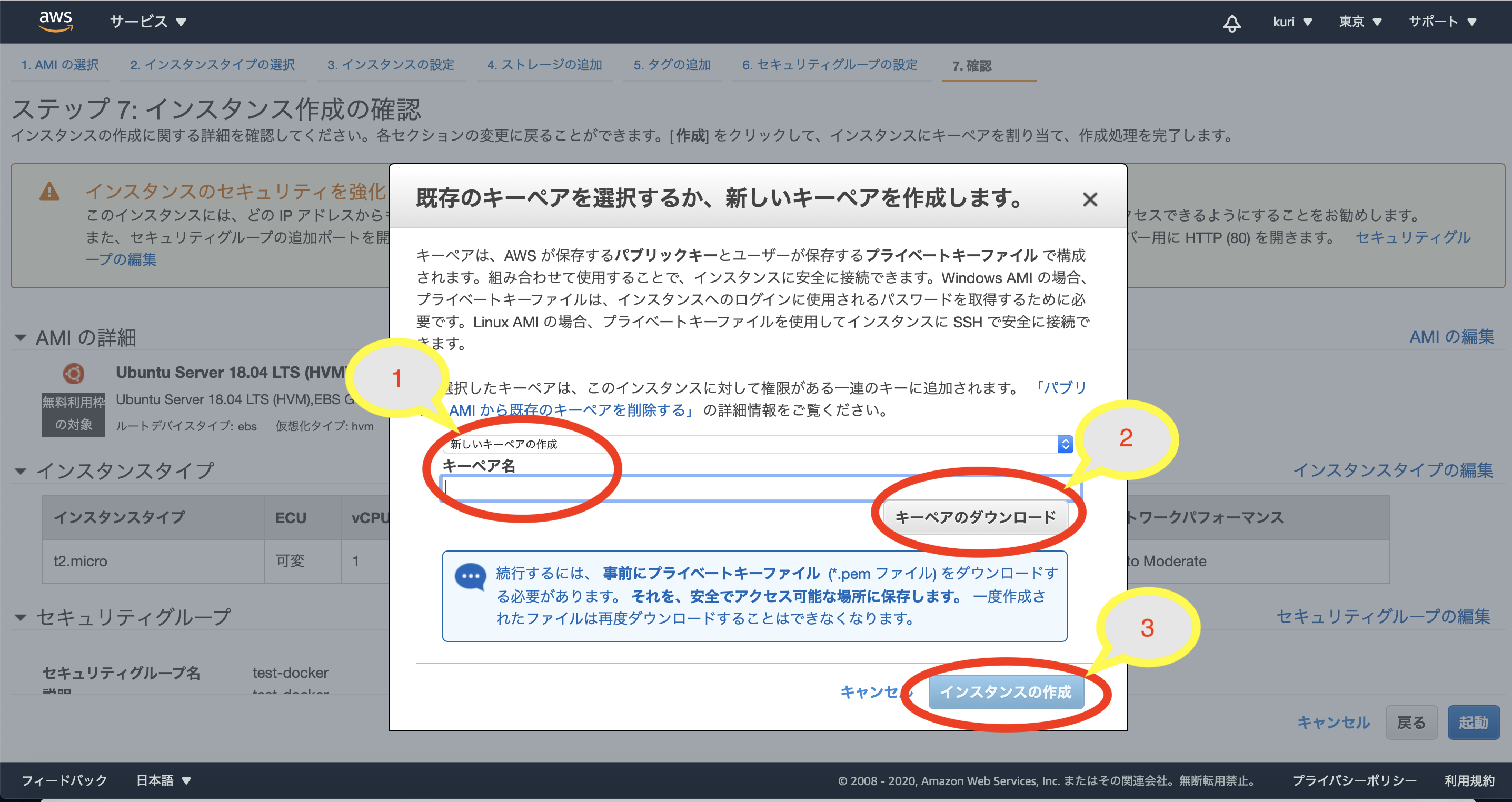This screenshot has width=1512, height=802.
Task: Click the ECU column header
Action: [x=302, y=517]
